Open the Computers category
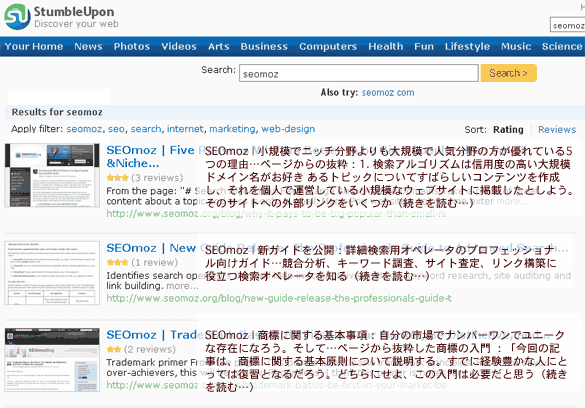585x408 pixels. pos(328,46)
